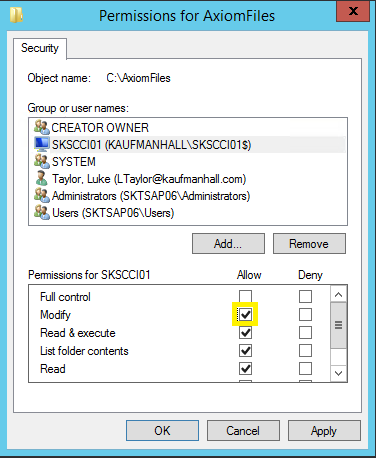Toggle Allow for List folder contents
Viewport: 376px width, 458px height.
point(245,350)
